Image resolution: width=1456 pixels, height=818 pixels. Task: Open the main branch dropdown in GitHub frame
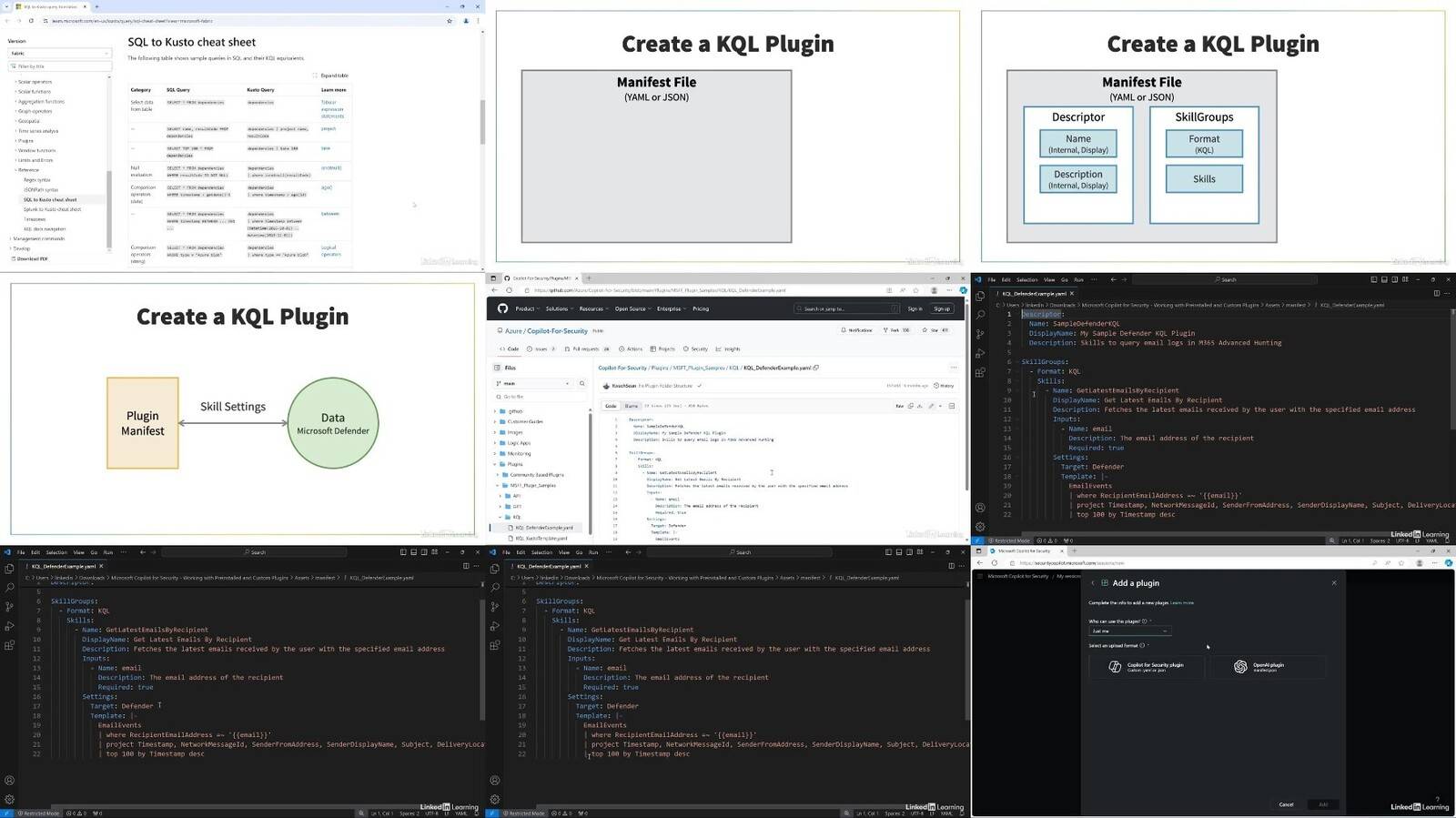click(x=533, y=383)
